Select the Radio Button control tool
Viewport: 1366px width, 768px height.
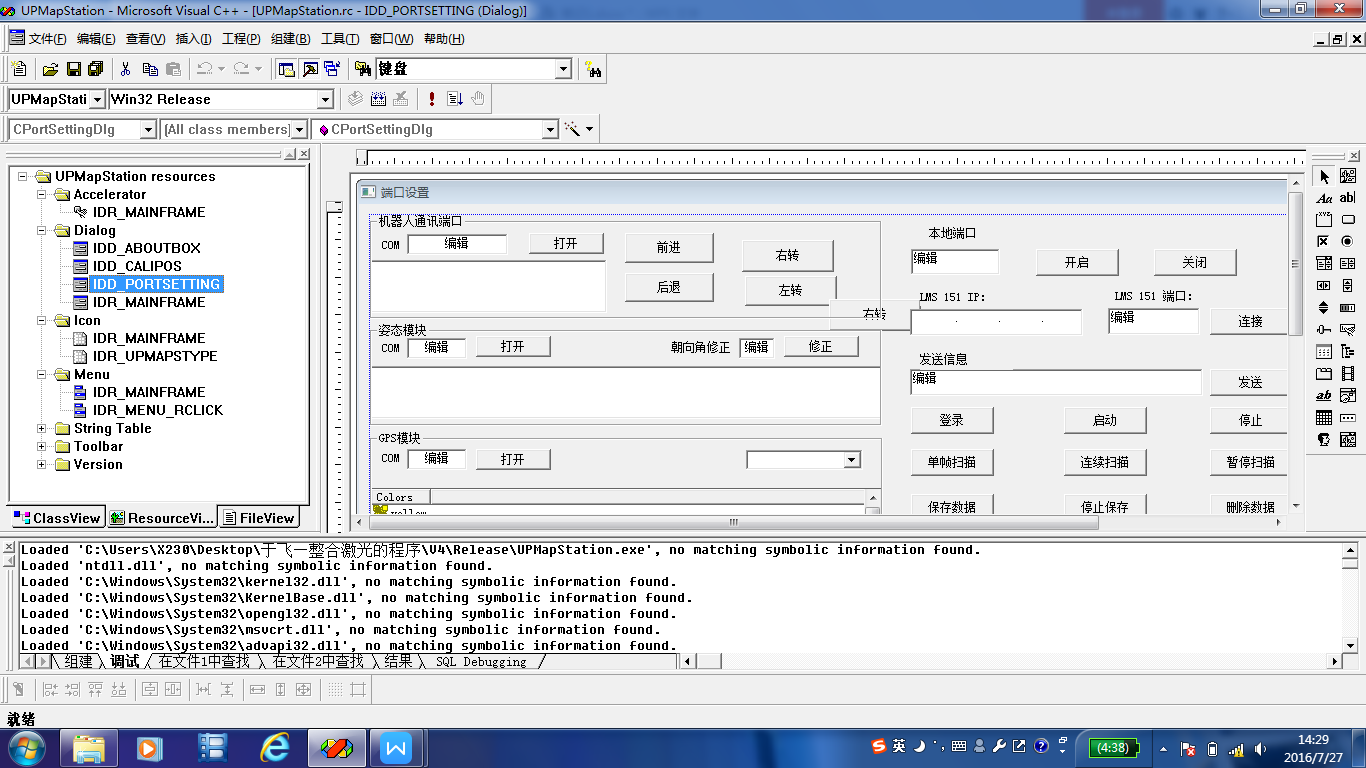(1347, 242)
